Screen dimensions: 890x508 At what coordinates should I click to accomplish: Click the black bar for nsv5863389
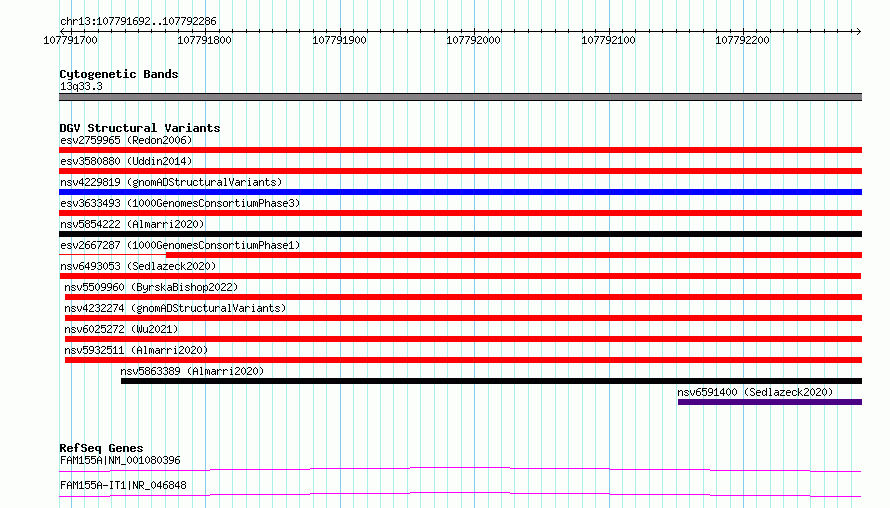pyautogui.click(x=492, y=381)
